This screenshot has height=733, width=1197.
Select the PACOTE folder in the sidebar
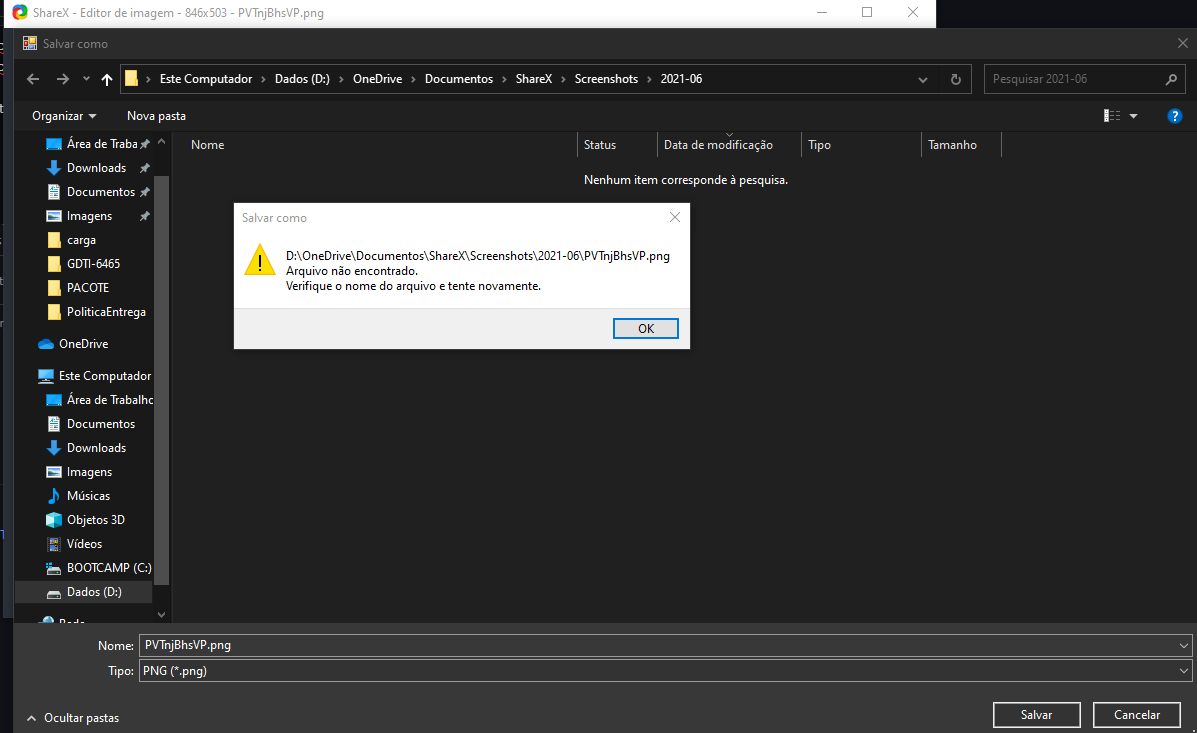pos(57,287)
